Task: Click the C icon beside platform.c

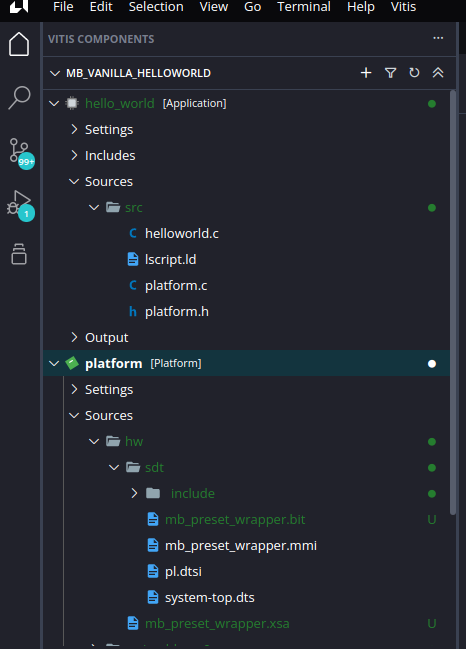Action: pyautogui.click(x=133, y=286)
